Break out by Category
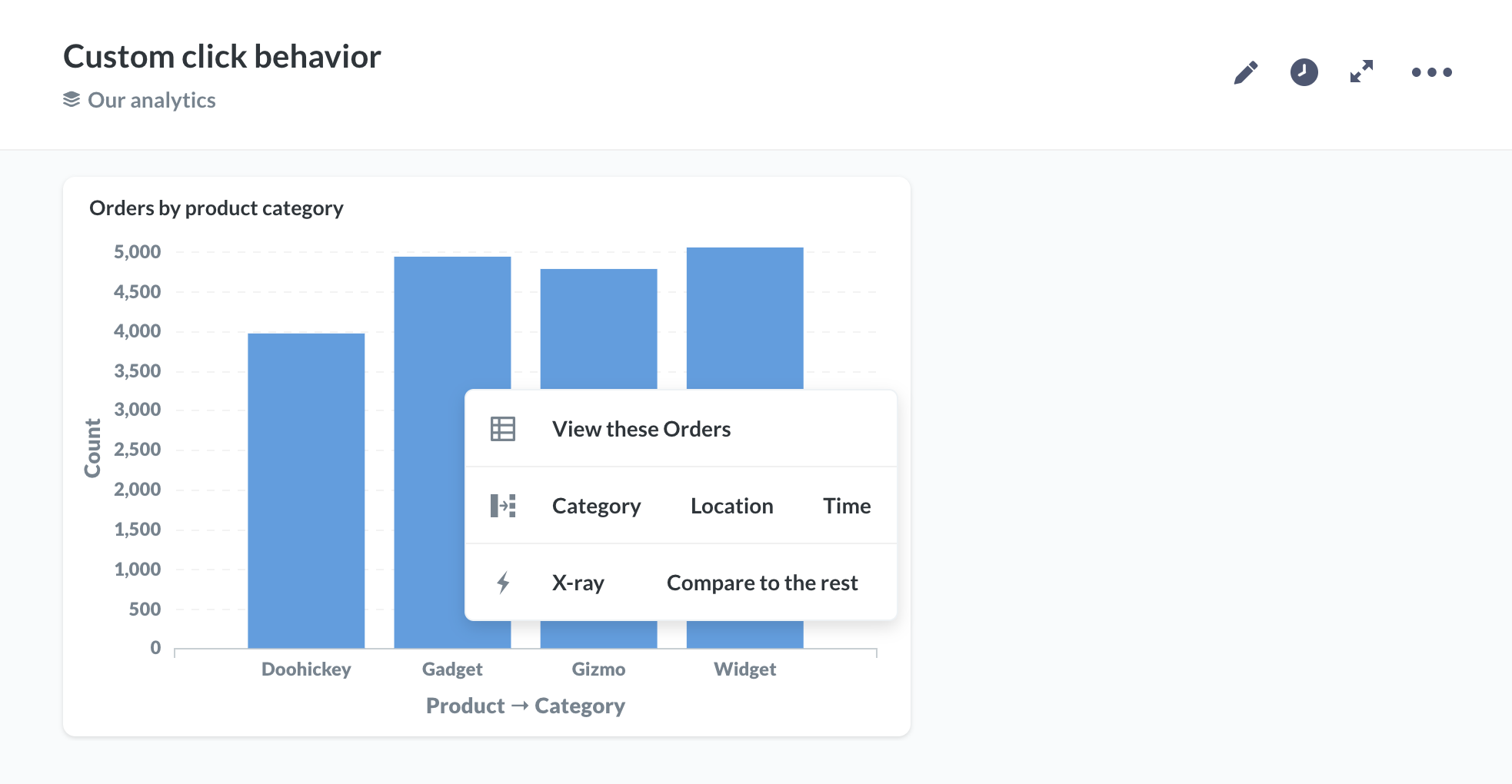The width and height of the screenshot is (1512, 784). pyautogui.click(x=596, y=506)
